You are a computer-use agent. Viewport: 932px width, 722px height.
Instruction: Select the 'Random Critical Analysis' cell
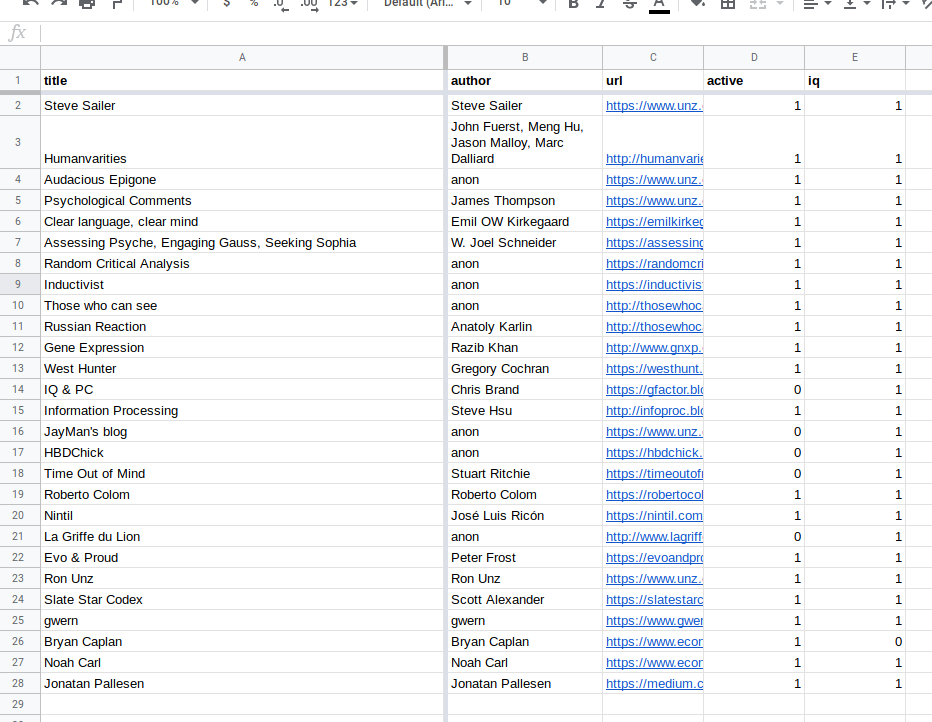click(242, 263)
